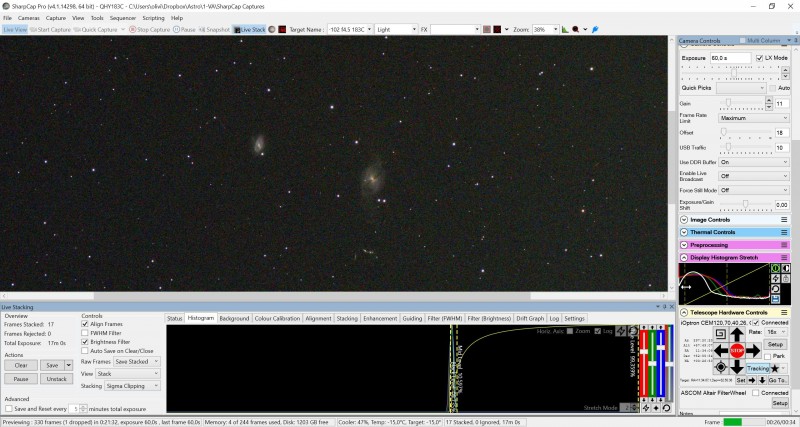
Task: Open the Target Name dropdown
Action: click(x=369, y=30)
